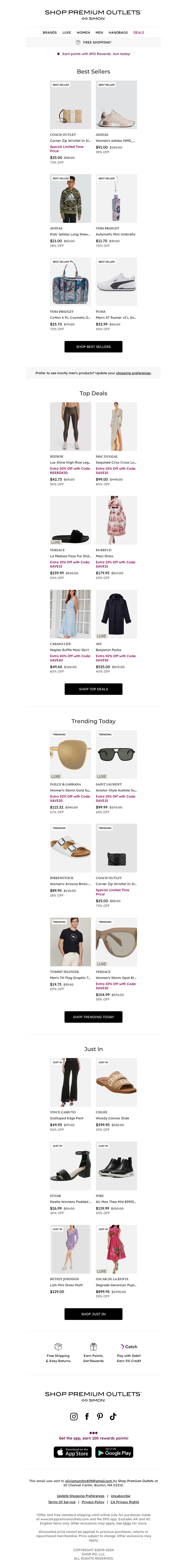Open the shopping preferences link
The width and height of the screenshot is (187, 1568).
133,373
